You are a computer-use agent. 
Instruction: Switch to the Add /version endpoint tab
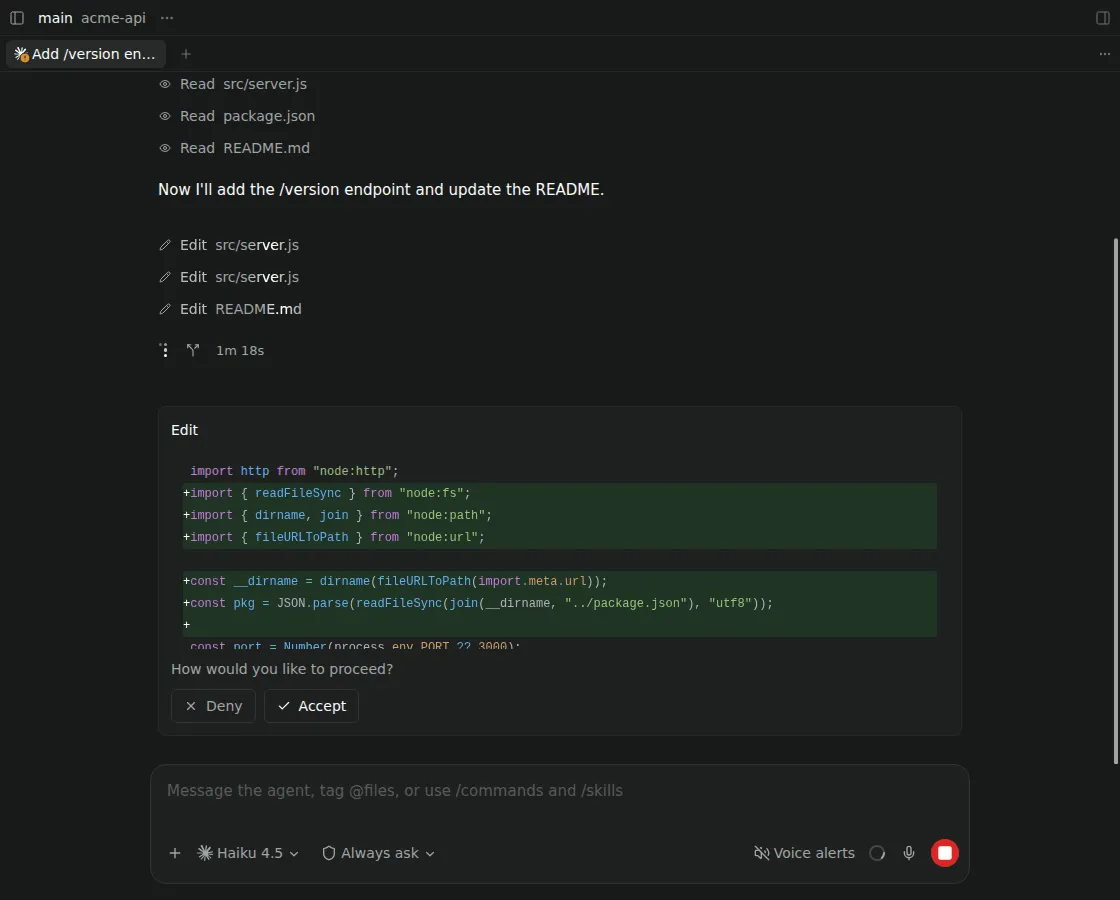86,54
